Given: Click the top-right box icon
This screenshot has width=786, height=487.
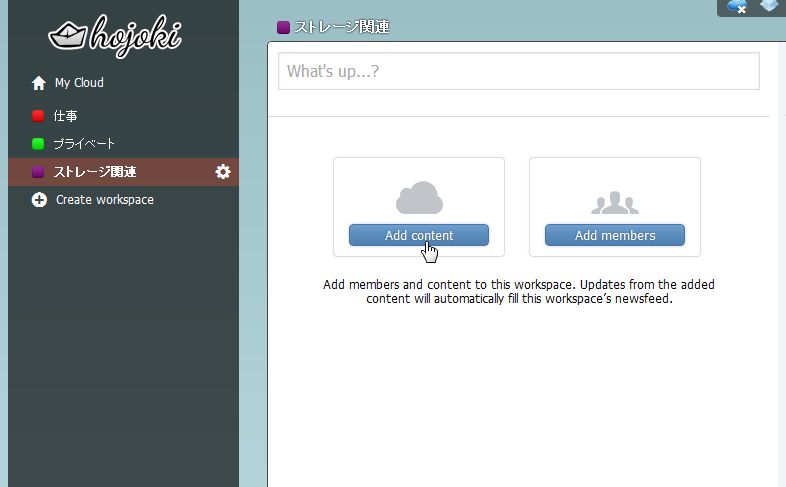Looking at the screenshot, I should [769, 5].
